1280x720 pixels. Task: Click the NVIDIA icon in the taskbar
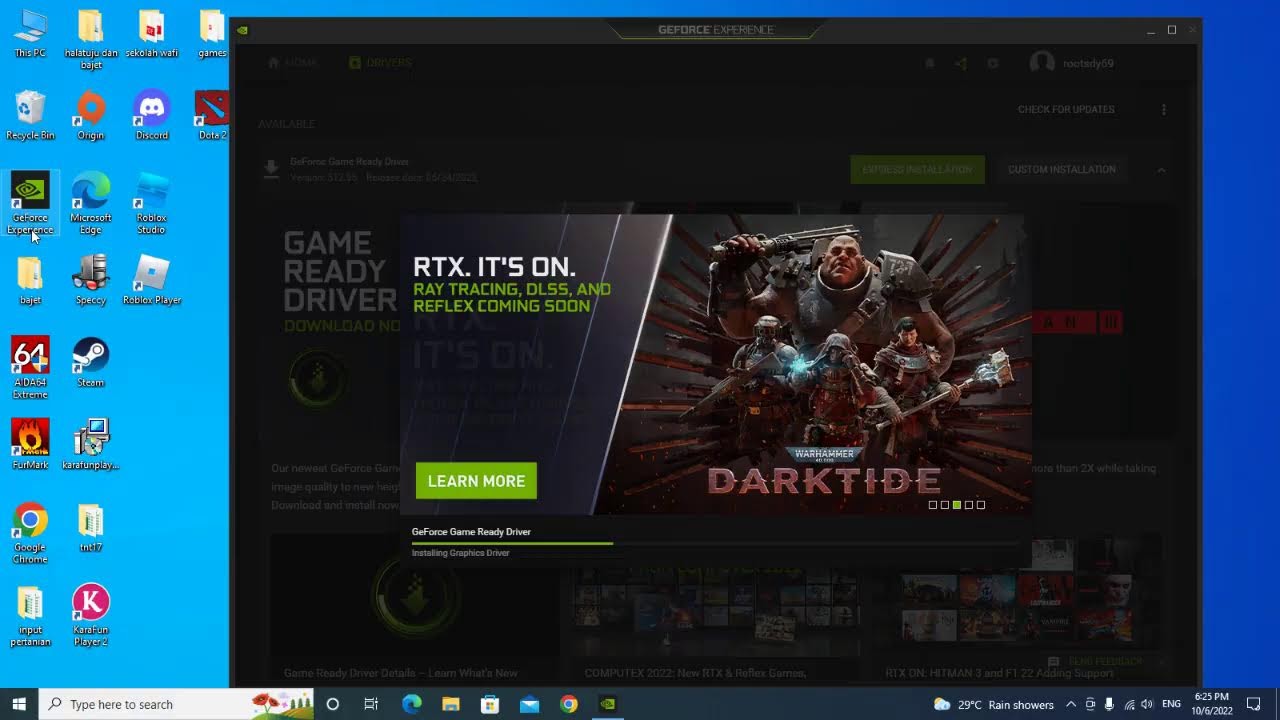[x=607, y=704]
